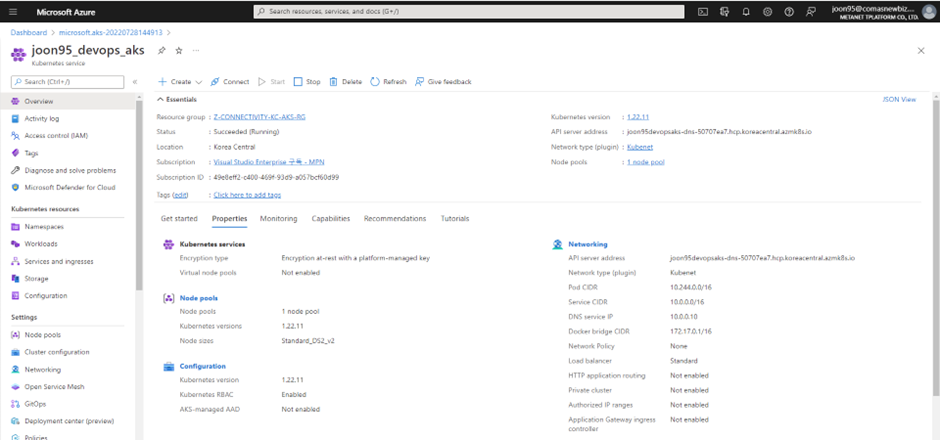Open Open Service Mesh settings
940x440 pixels.
coord(54,387)
